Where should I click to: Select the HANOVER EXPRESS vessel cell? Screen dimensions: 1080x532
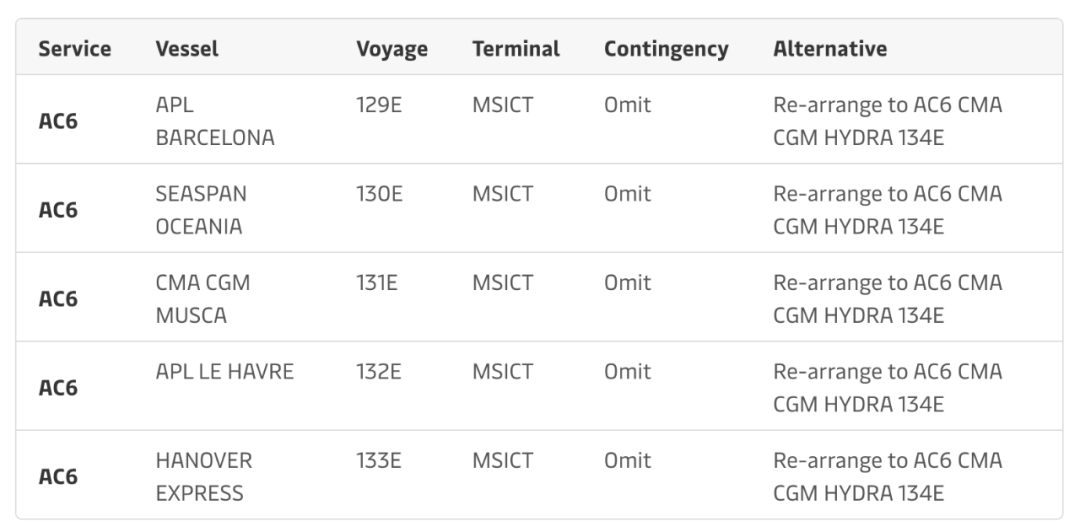pos(204,476)
